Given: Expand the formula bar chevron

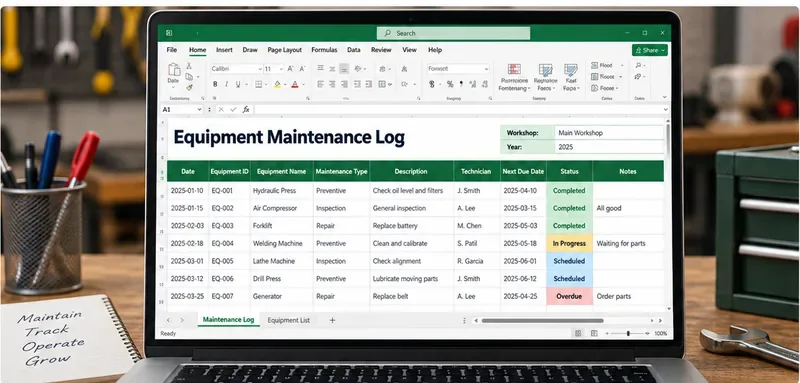Looking at the screenshot, I should pyautogui.click(x=665, y=109).
